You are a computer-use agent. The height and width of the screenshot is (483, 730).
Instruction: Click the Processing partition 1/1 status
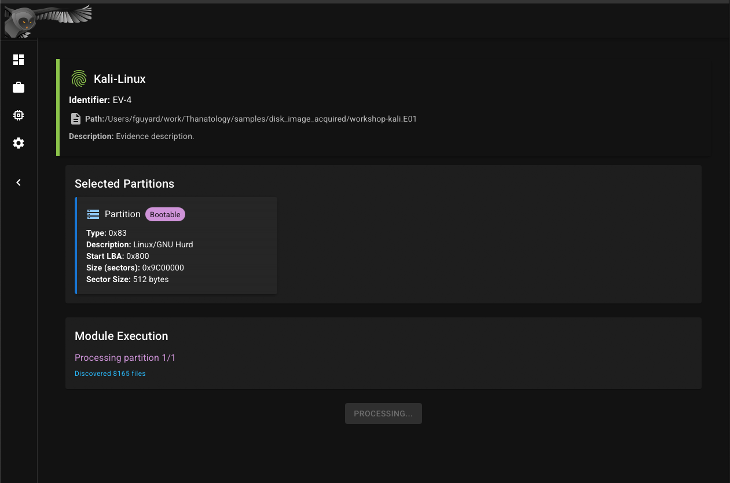[125, 358]
